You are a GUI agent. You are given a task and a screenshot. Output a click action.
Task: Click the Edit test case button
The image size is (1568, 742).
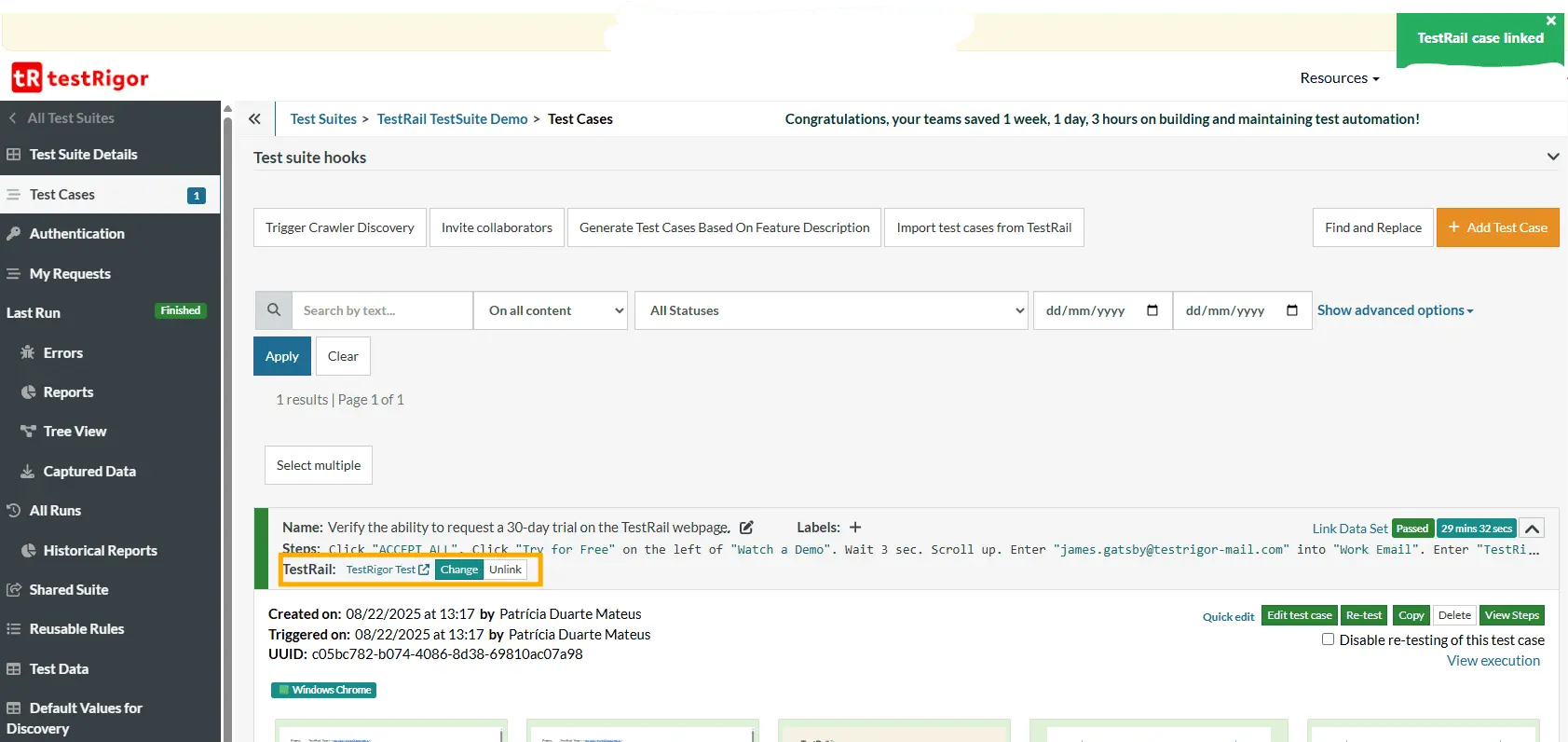1300,615
